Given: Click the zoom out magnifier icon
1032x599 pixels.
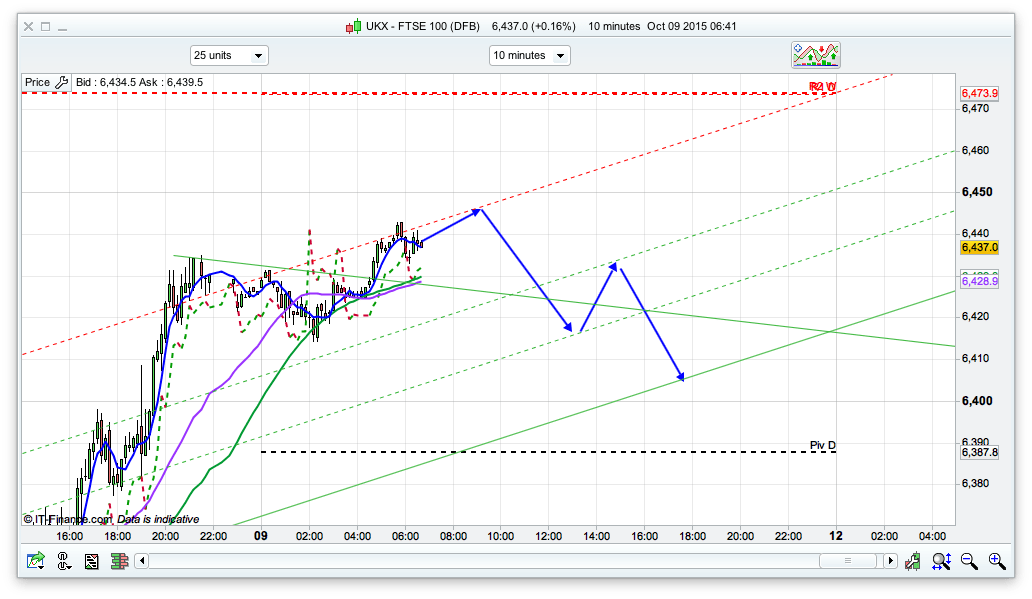Looking at the screenshot, I should coord(968,561).
